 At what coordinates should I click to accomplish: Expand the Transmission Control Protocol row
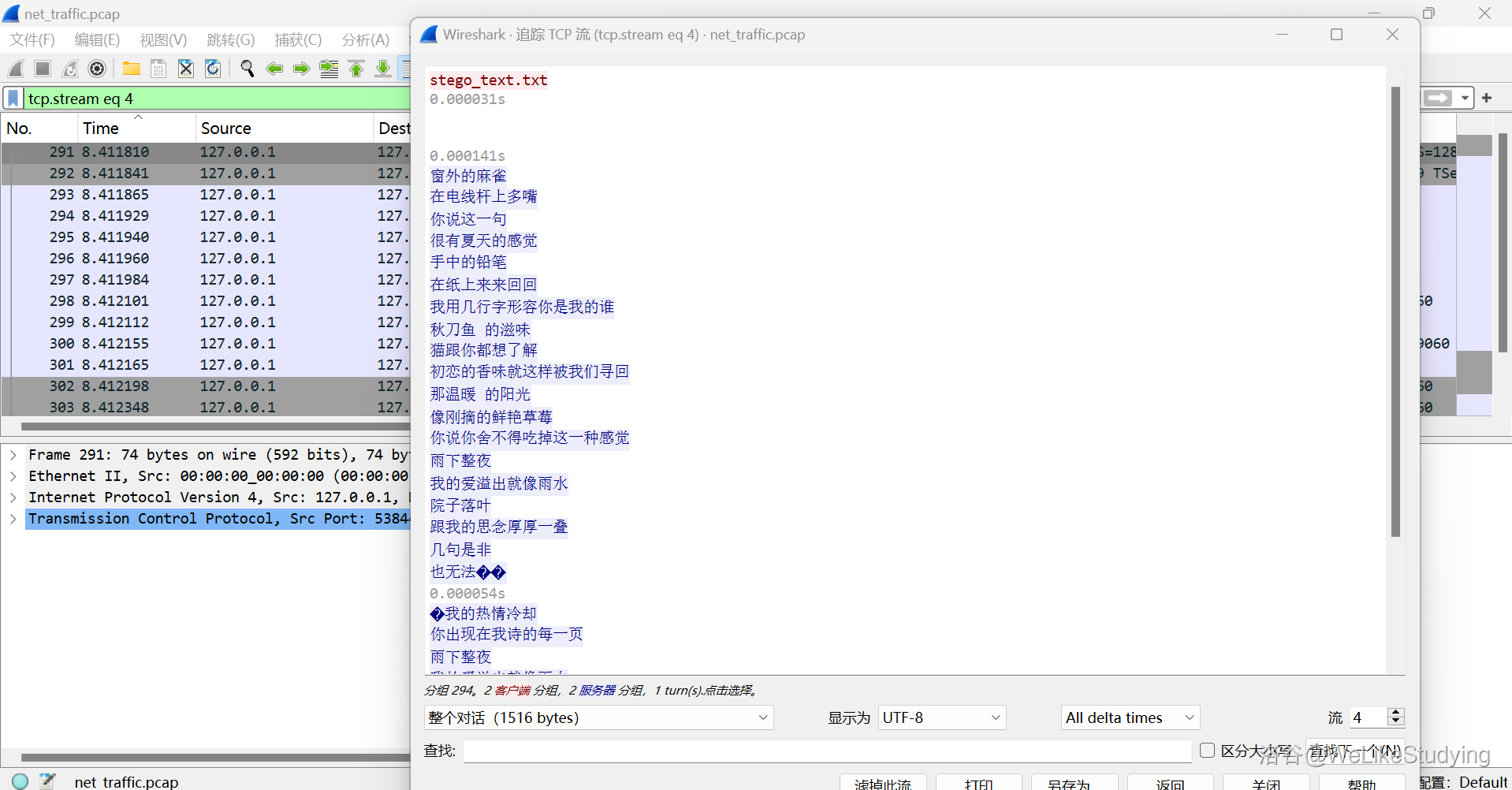13,519
